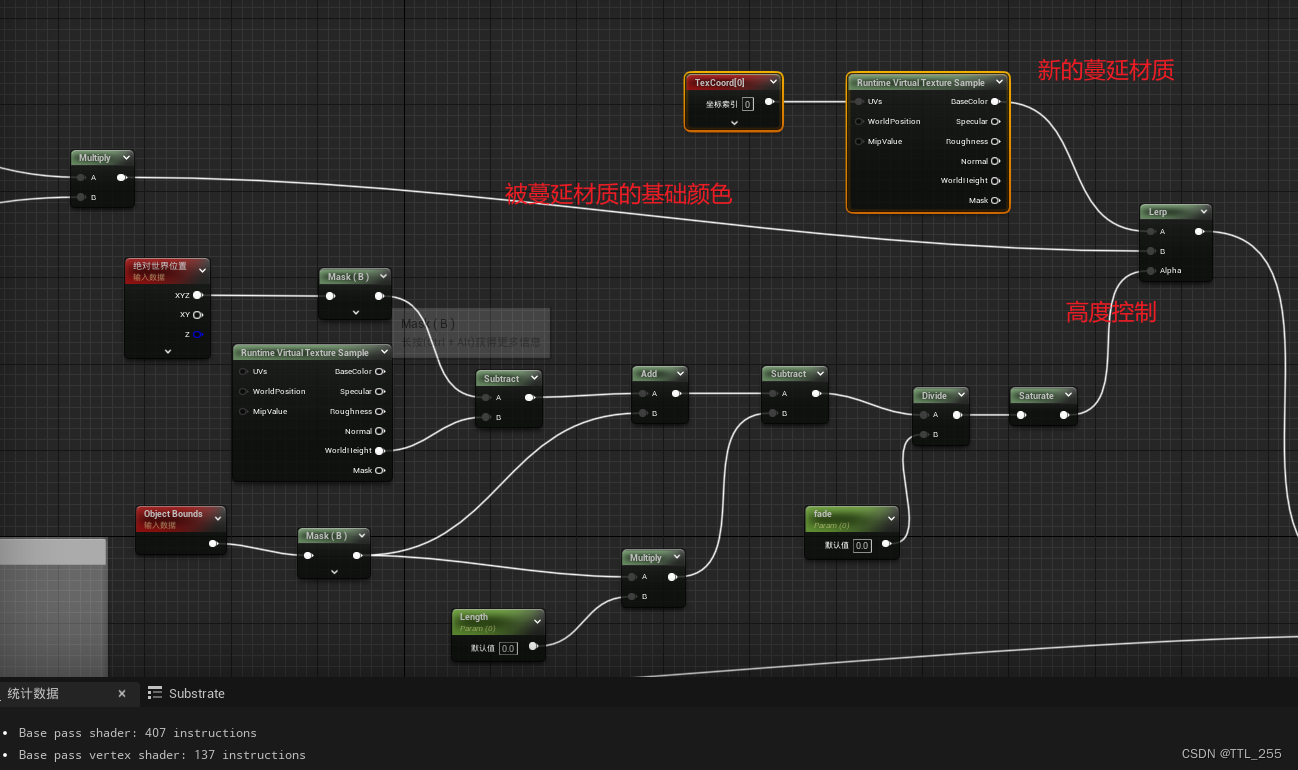Close the 统计数据 tab
Screen dimensions: 1298x770
point(122,693)
